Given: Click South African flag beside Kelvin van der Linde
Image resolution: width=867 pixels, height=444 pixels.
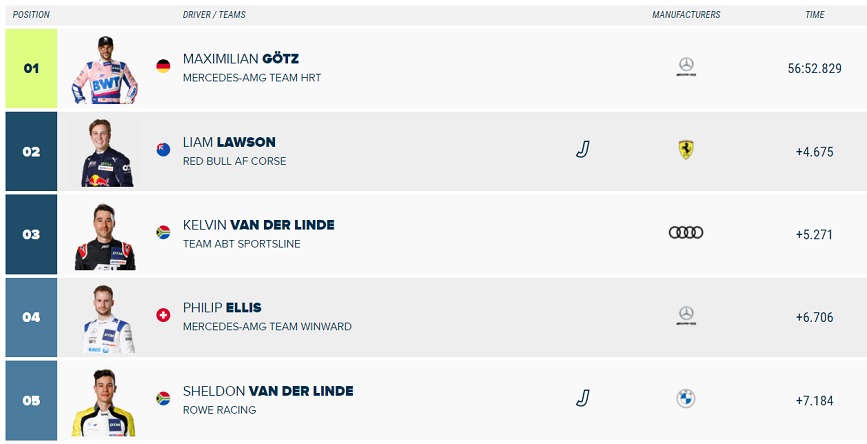Looking at the screenshot, I should (x=163, y=232).
